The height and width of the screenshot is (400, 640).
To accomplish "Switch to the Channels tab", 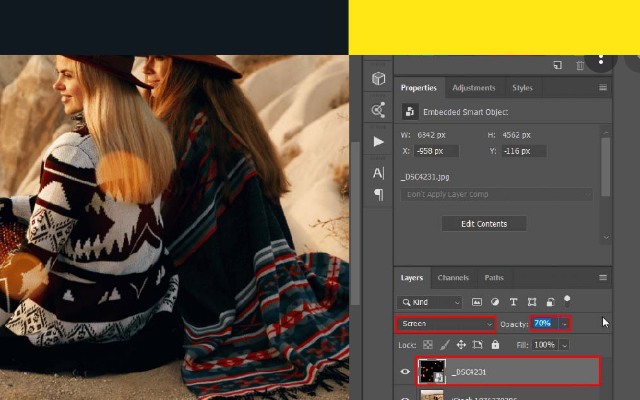I will tap(453, 277).
